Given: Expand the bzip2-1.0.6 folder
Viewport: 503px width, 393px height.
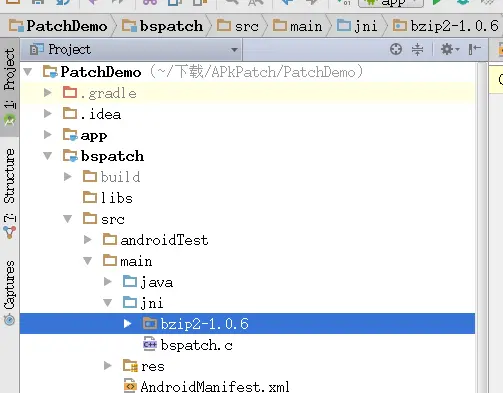Looking at the screenshot, I should (x=127, y=323).
